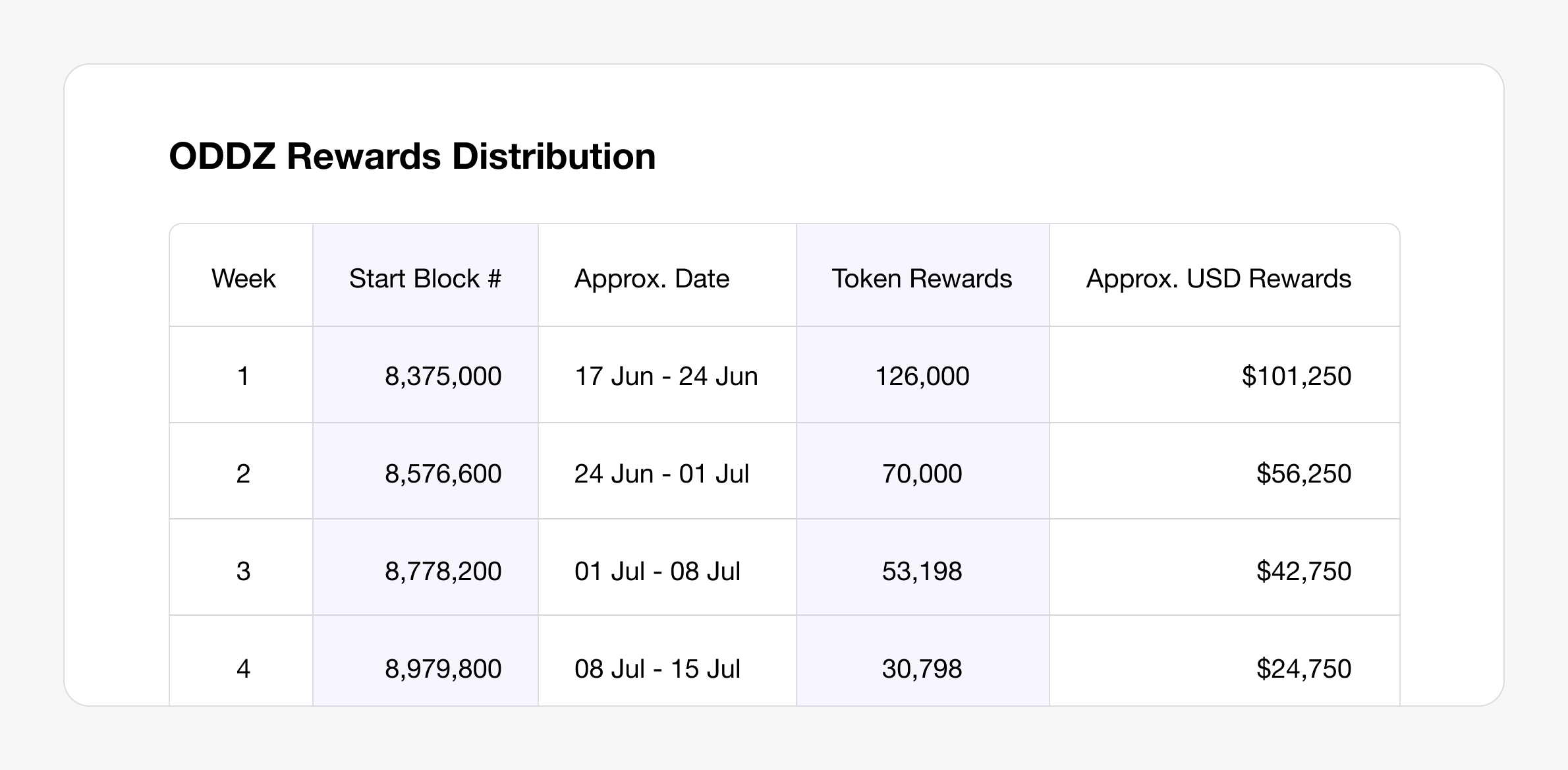The width and height of the screenshot is (1568, 770).
Task: Select the Token Rewards column header
Action: tap(922, 279)
